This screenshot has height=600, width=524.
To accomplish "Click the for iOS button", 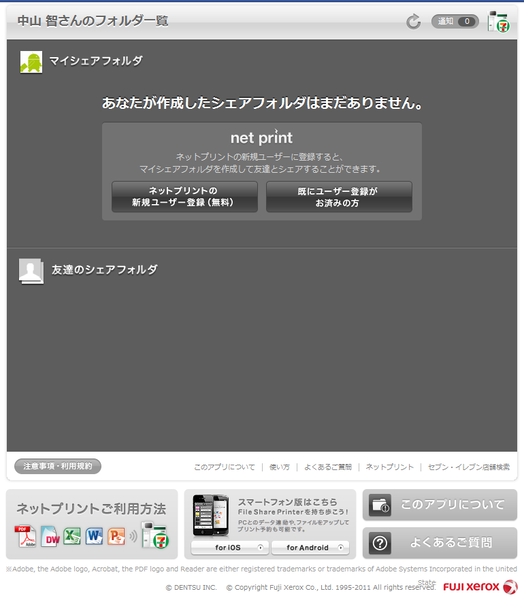I will pyautogui.click(x=230, y=548).
